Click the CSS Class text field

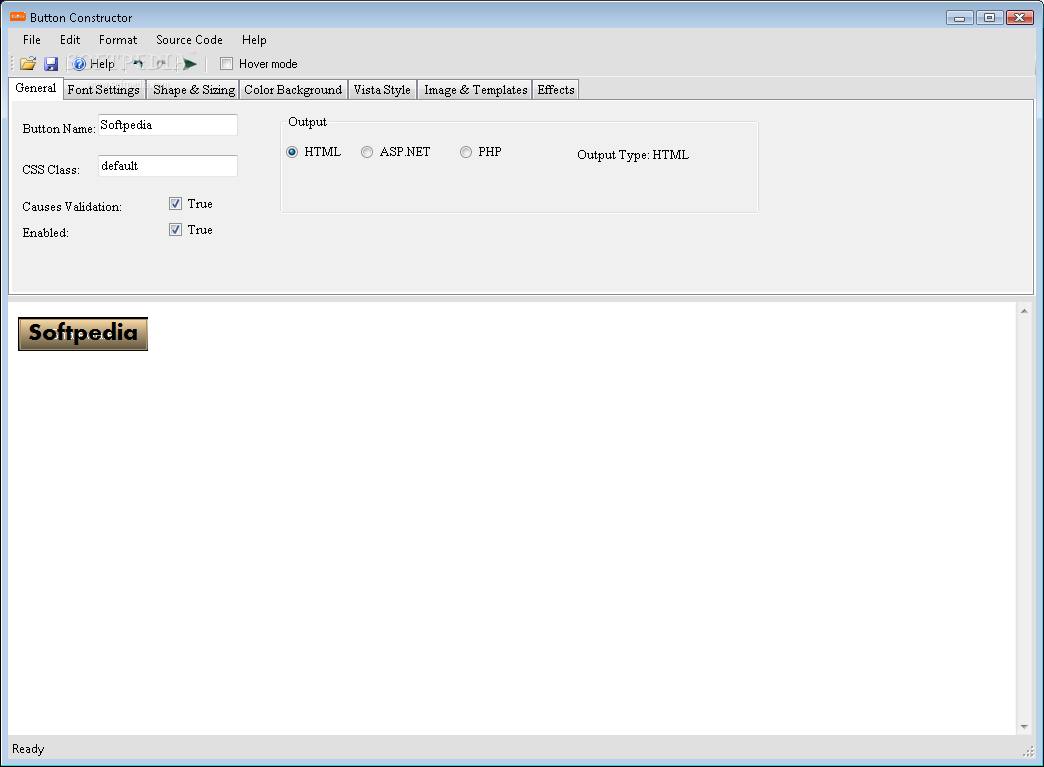(168, 166)
